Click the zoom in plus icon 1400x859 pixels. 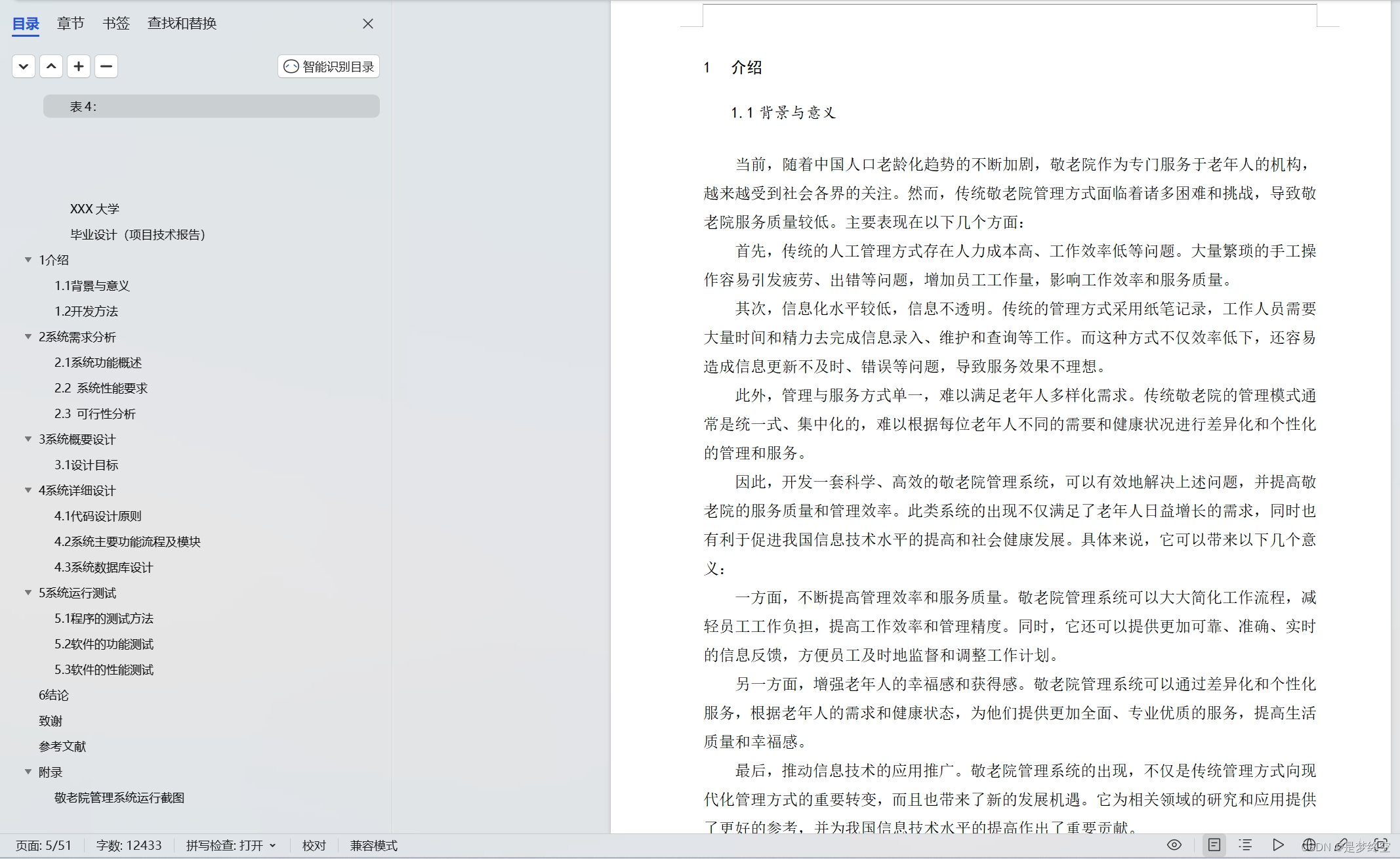79,66
